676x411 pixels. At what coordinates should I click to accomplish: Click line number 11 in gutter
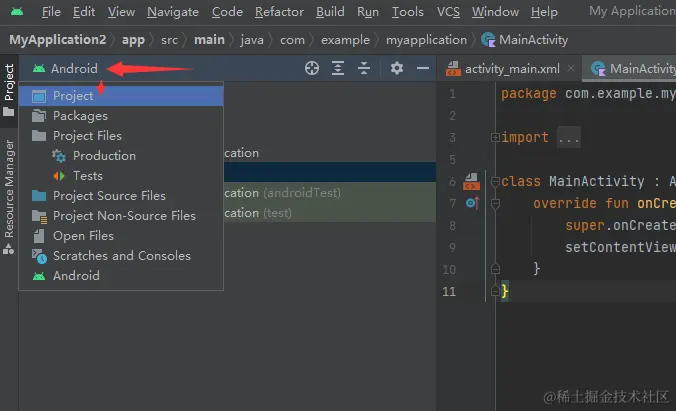[x=449, y=292]
